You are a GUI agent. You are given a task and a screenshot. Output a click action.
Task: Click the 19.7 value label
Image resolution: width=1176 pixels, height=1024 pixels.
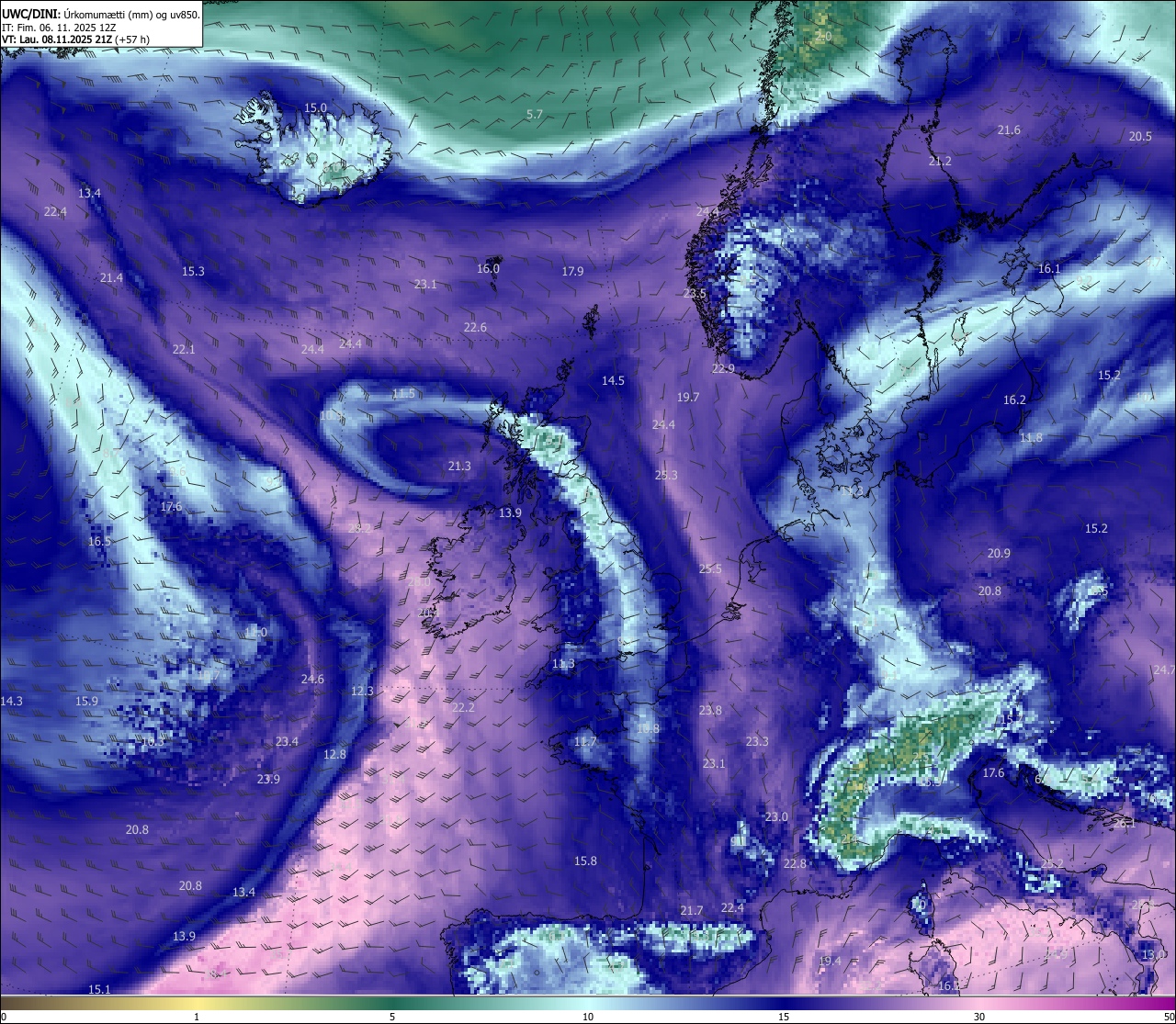coord(688,397)
